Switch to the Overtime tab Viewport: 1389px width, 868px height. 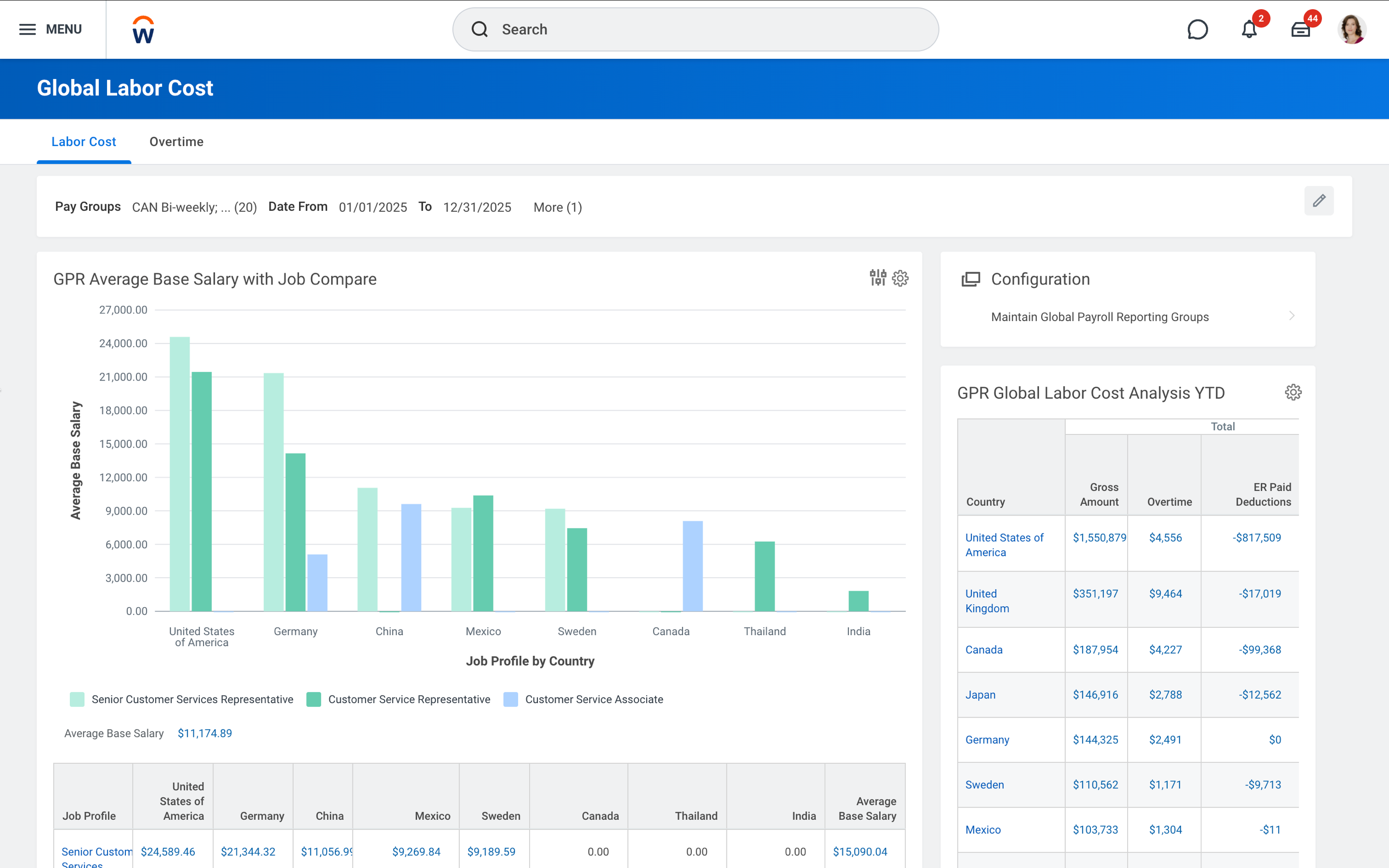176,142
